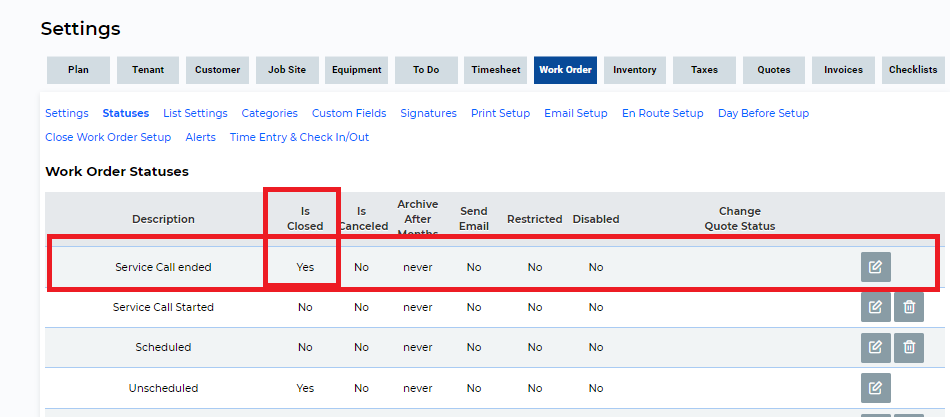Viewport: 950px width, 417px height.
Task: Open En Route Setup link
Action: pyautogui.click(x=663, y=113)
